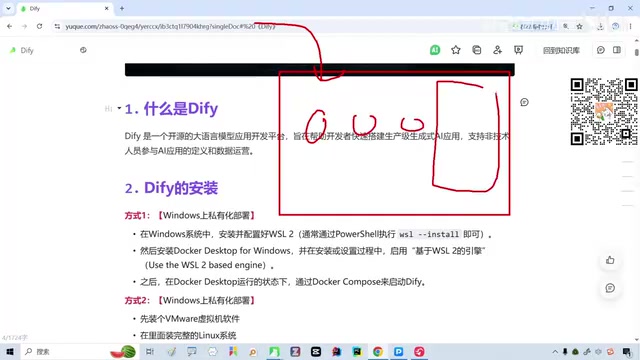This screenshot has width=640, height=360.
Task: Go back to the previous page
Action: click(9, 26)
